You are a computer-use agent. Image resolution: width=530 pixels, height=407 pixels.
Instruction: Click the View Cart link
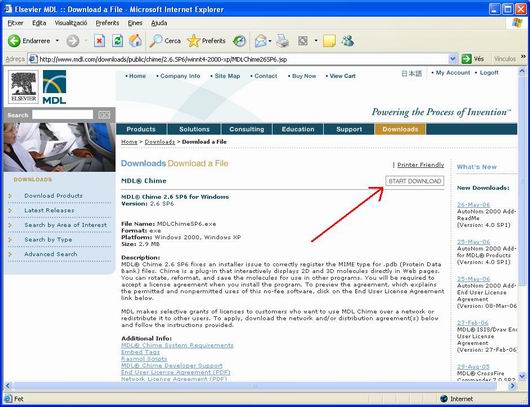342,76
